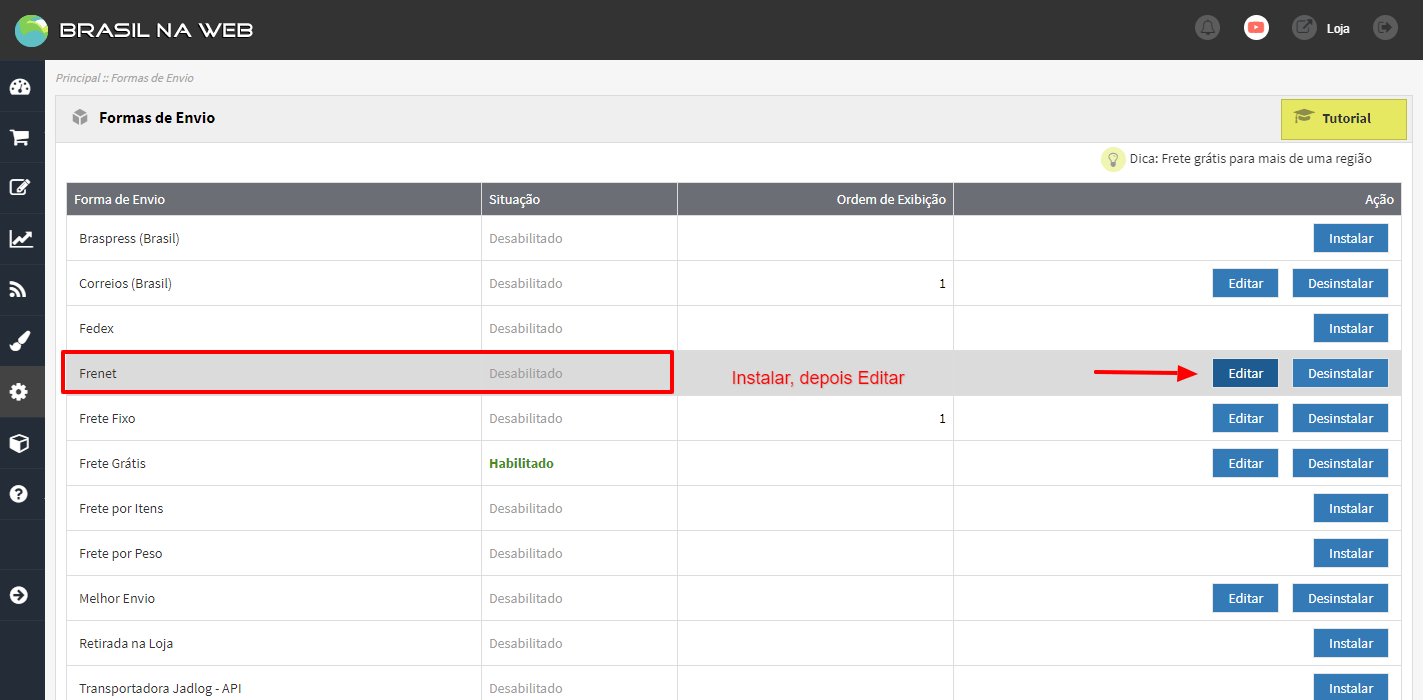Open the help question mark icon

pyautogui.click(x=20, y=494)
